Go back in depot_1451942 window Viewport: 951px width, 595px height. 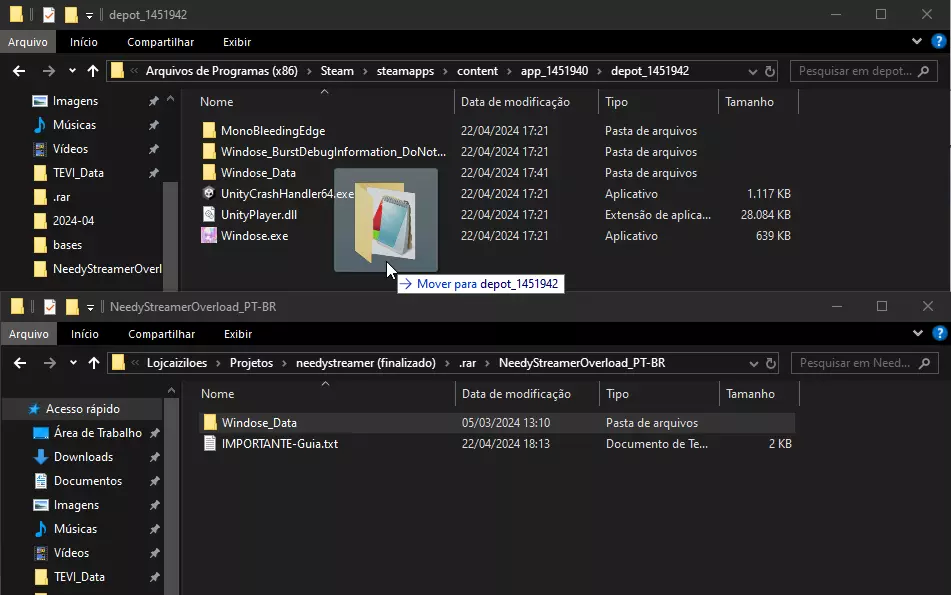click(19, 71)
